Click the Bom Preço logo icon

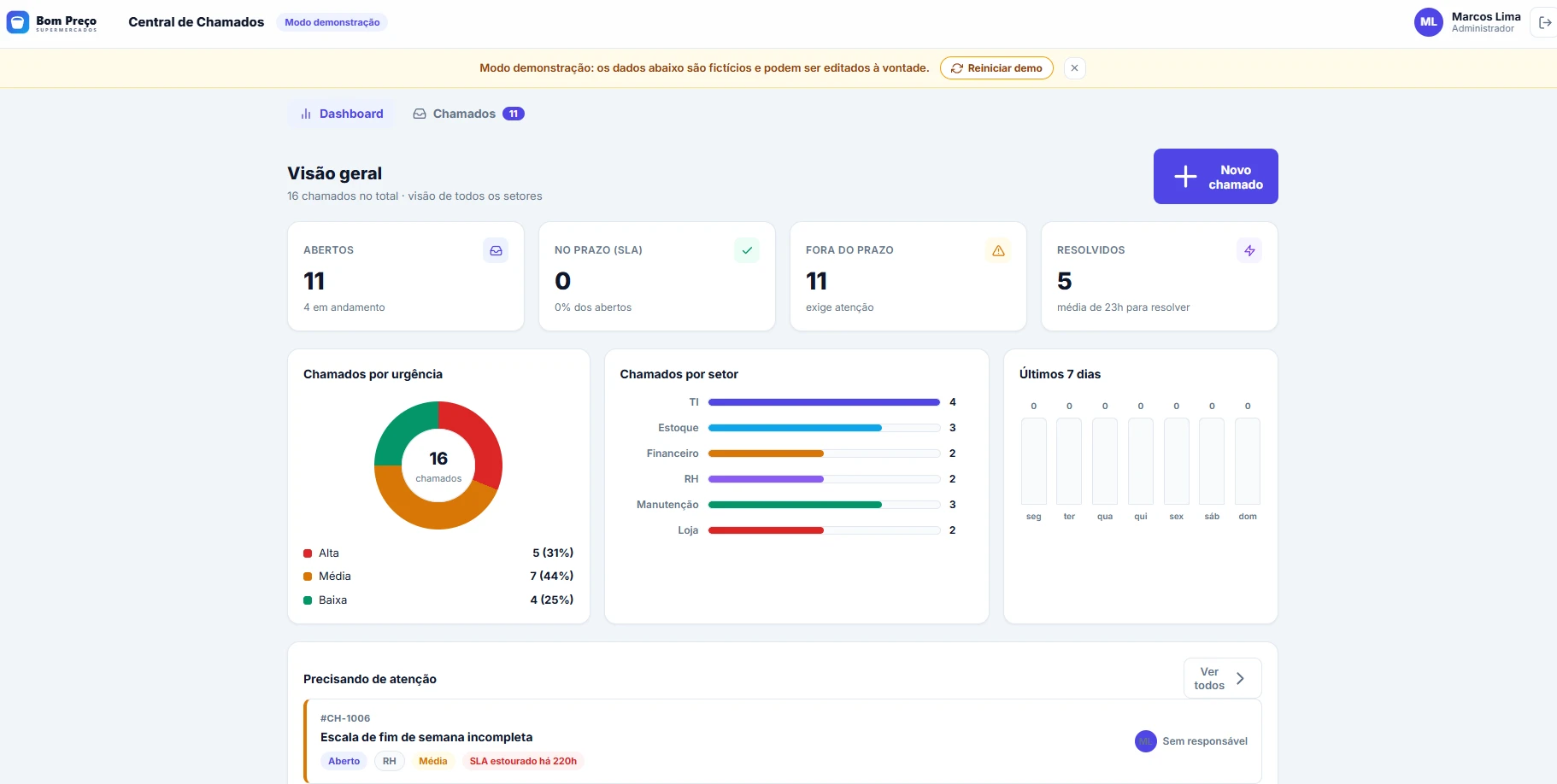point(18,22)
